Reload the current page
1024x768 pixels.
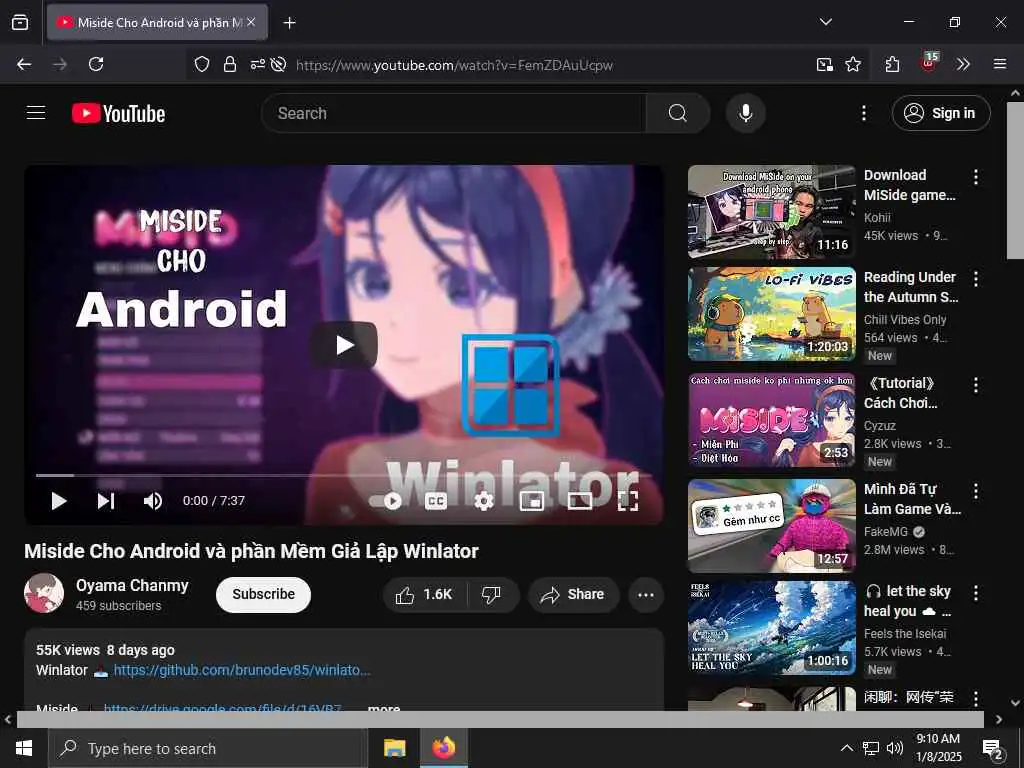[96, 64]
